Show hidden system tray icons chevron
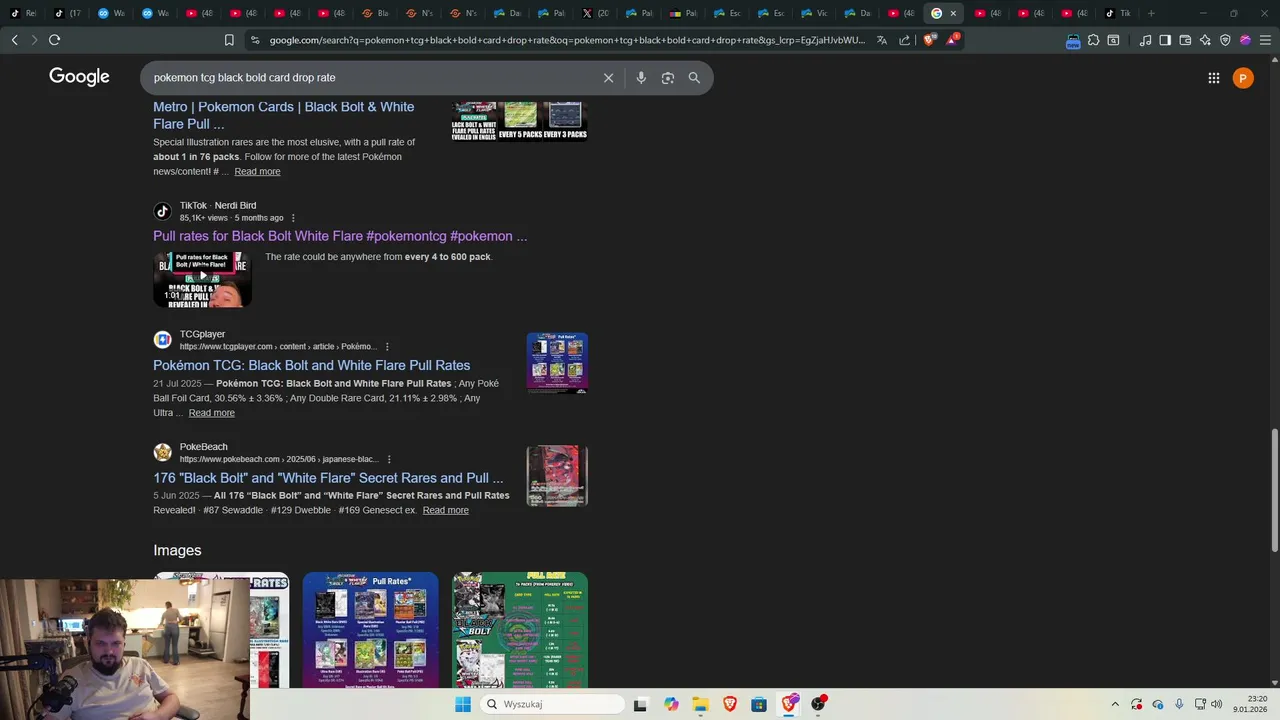The height and width of the screenshot is (720, 1280). coord(1115,704)
